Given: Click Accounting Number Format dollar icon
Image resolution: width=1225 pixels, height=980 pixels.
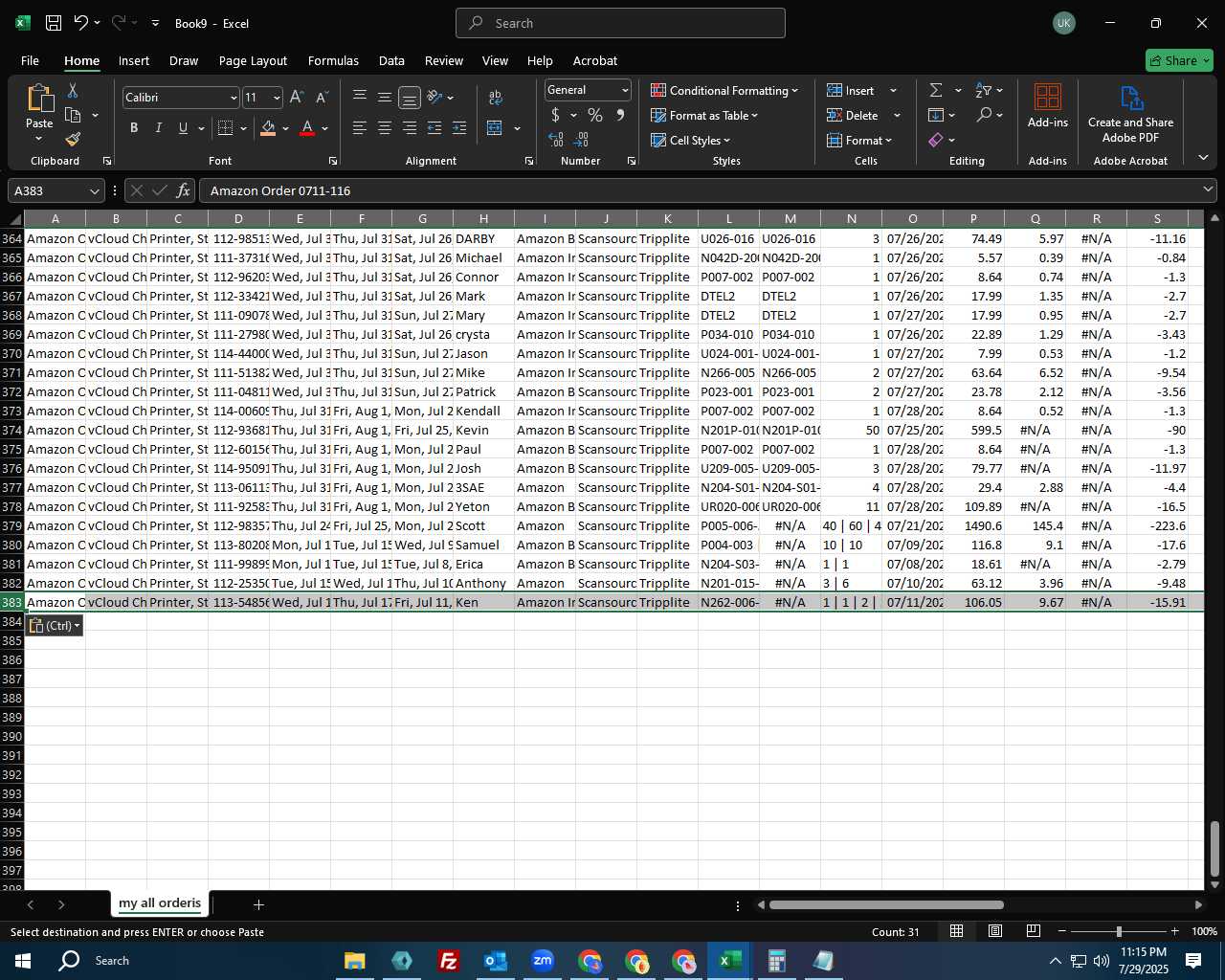Looking at the screenshot, I should coord(555,115).
